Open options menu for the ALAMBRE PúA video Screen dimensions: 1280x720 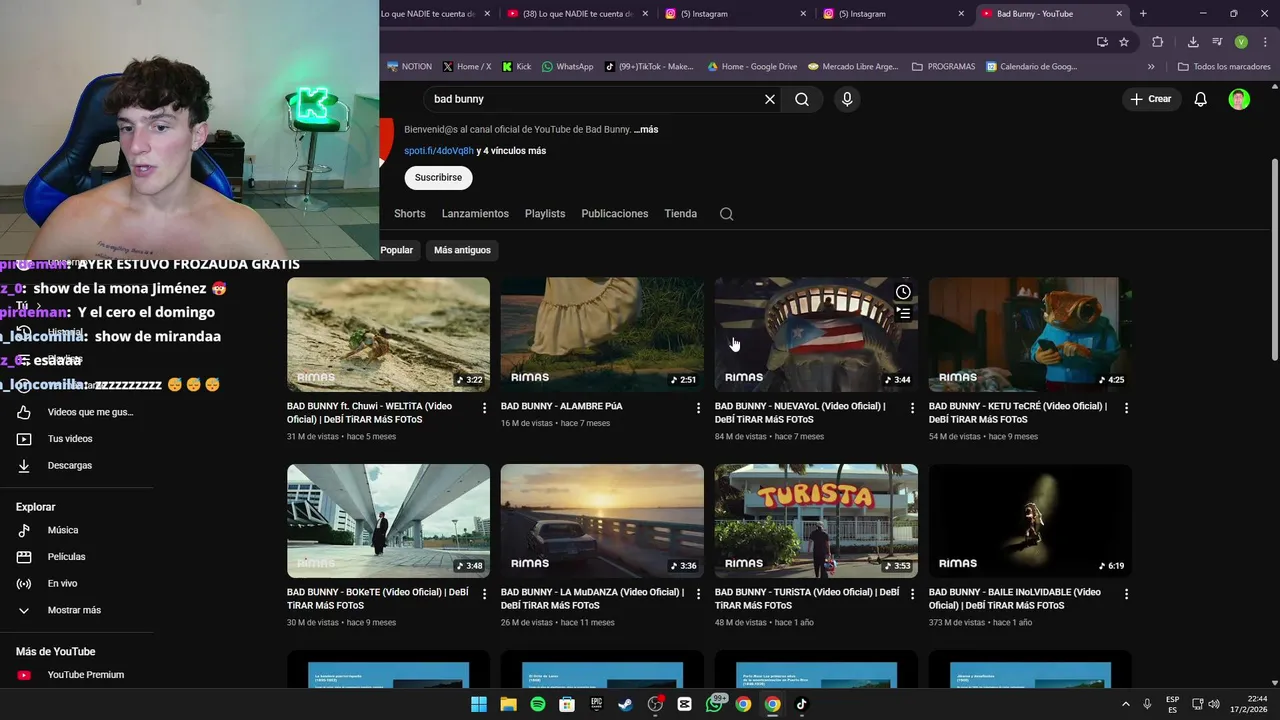[698, 408]
